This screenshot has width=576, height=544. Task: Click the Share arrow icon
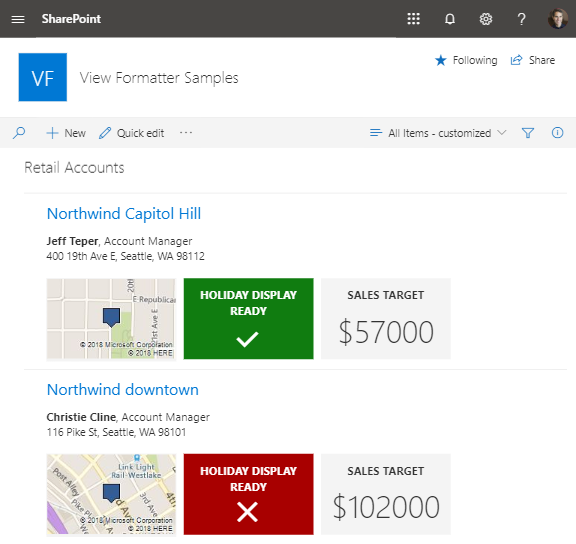pos(516,60)
